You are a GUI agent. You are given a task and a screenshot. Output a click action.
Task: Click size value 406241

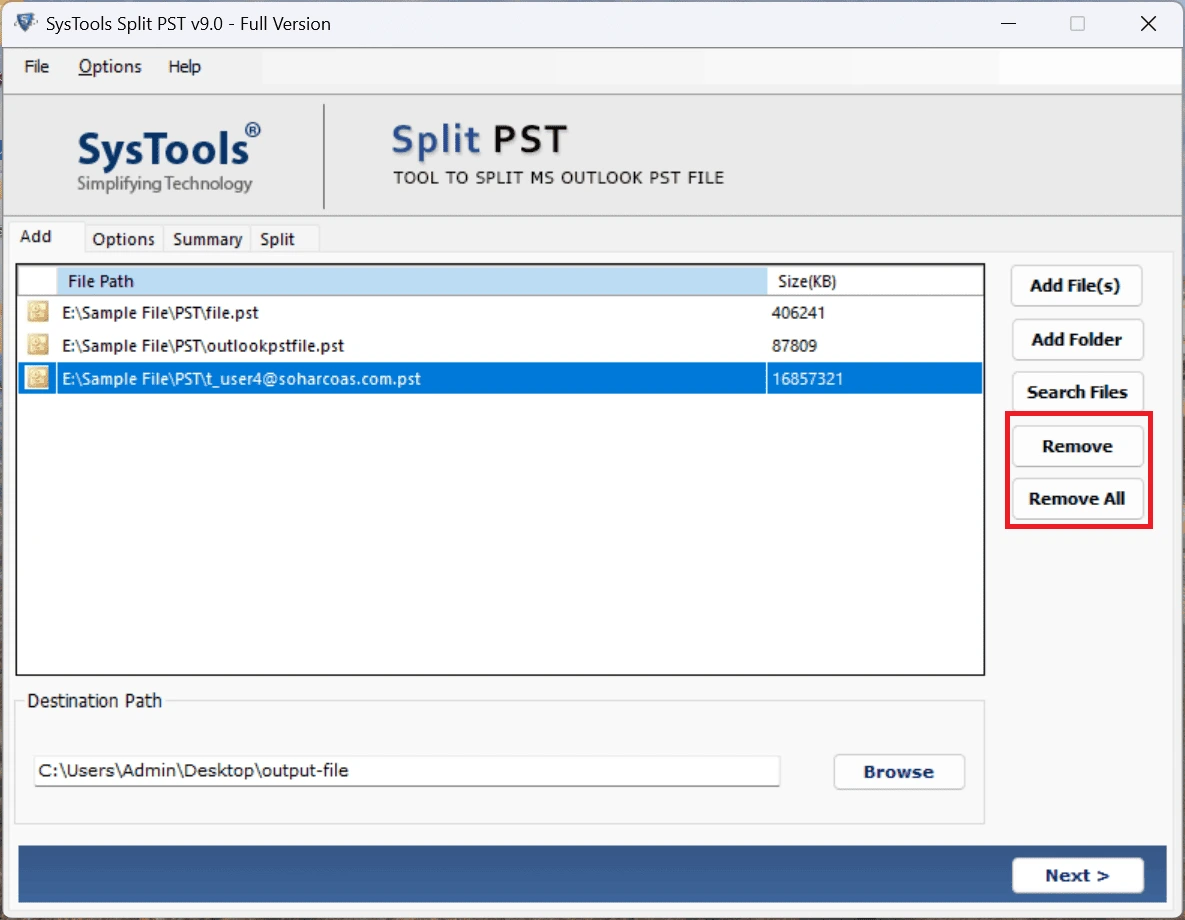pos(798,312)
